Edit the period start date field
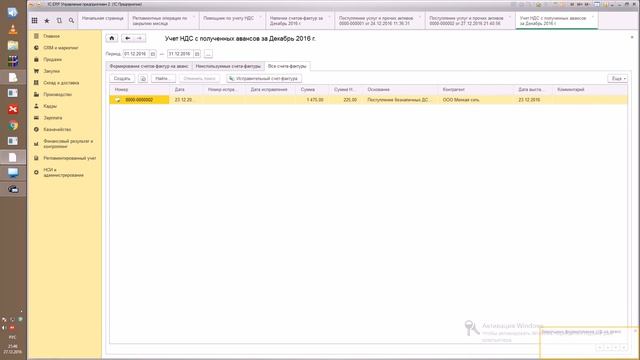The width and height of the screenshot is (640, 360). click(x=136, y=54)
